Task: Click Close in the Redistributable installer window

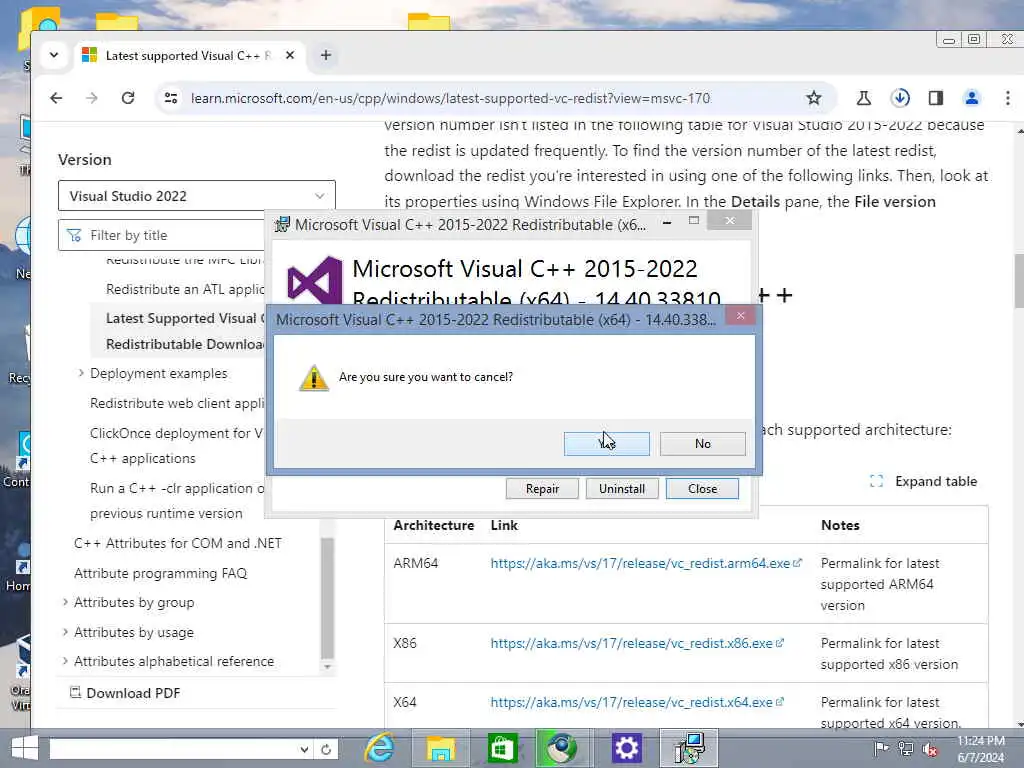Action: pyautogui.click(x=702, y=488)
